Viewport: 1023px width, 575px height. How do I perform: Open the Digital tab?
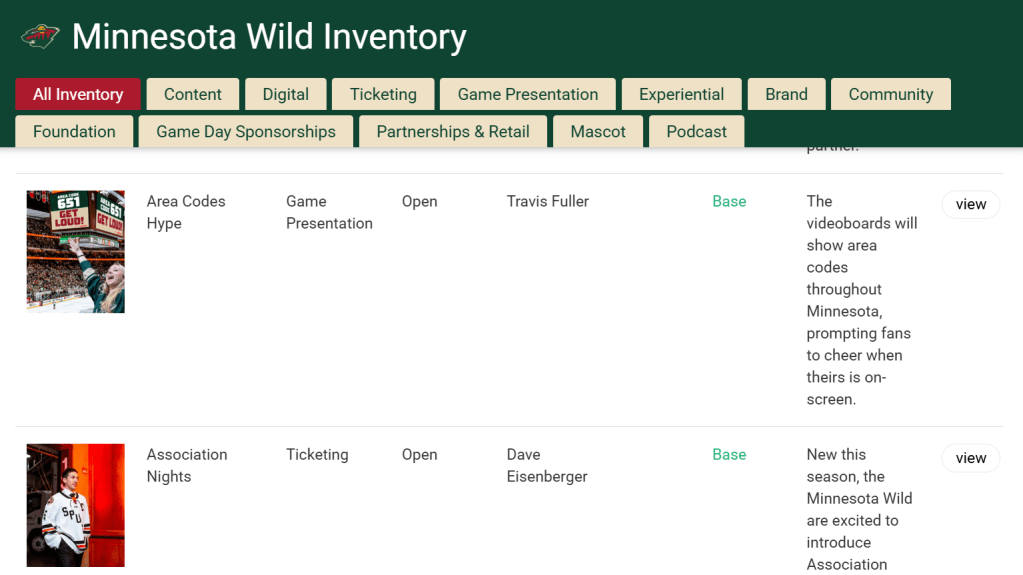tap(285, 94)
